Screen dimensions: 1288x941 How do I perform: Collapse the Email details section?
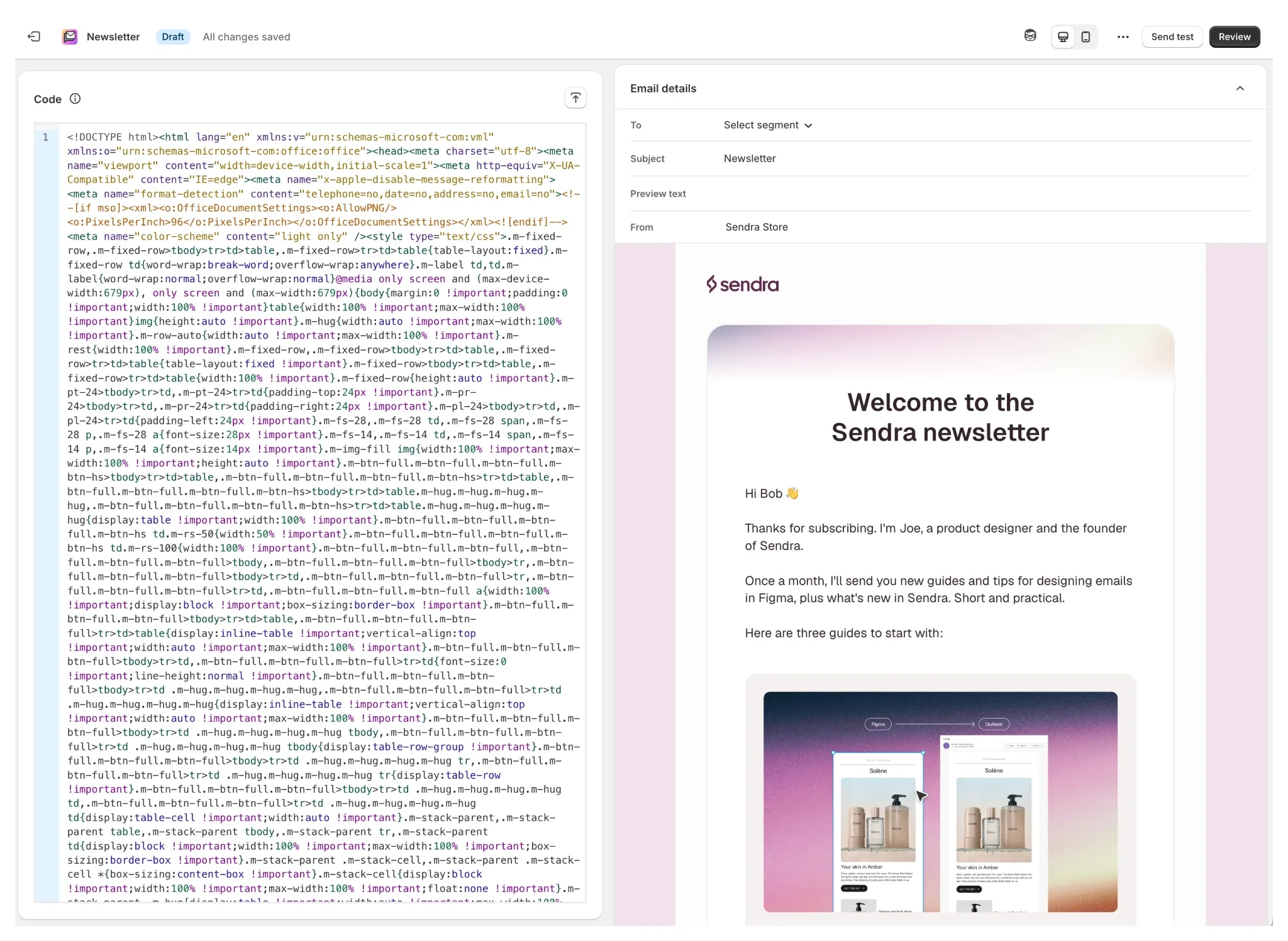tap(1240, 88)
